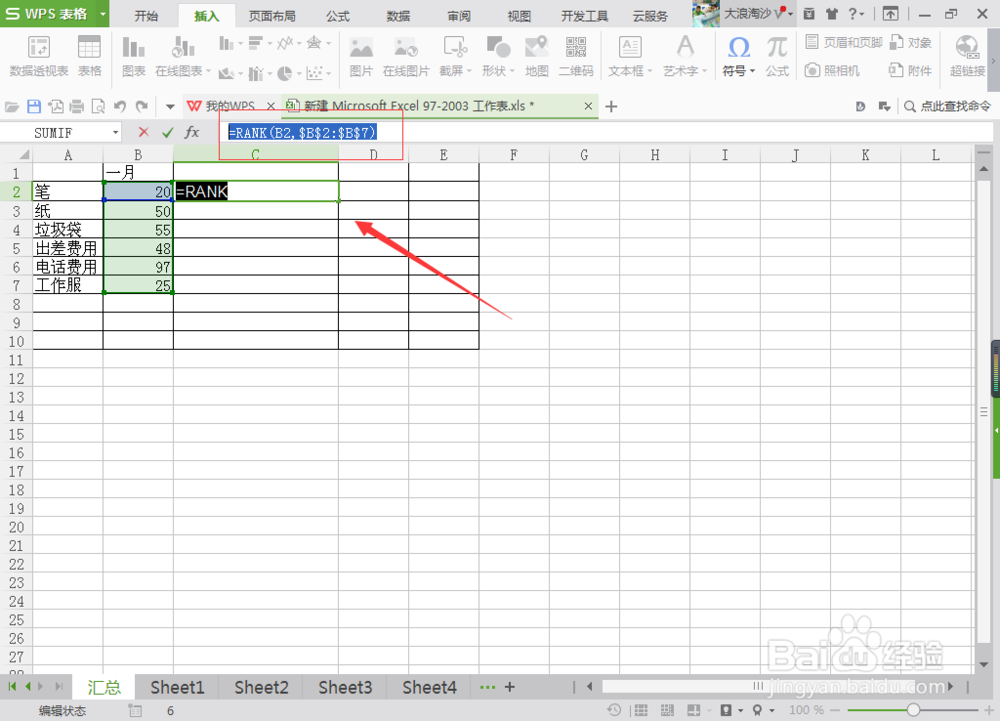Expand the 文本框 dropdown arrow
Image resolution: width=1000 pixels, height=721 pixels.
pyautogui.click(x=650, y=71)
